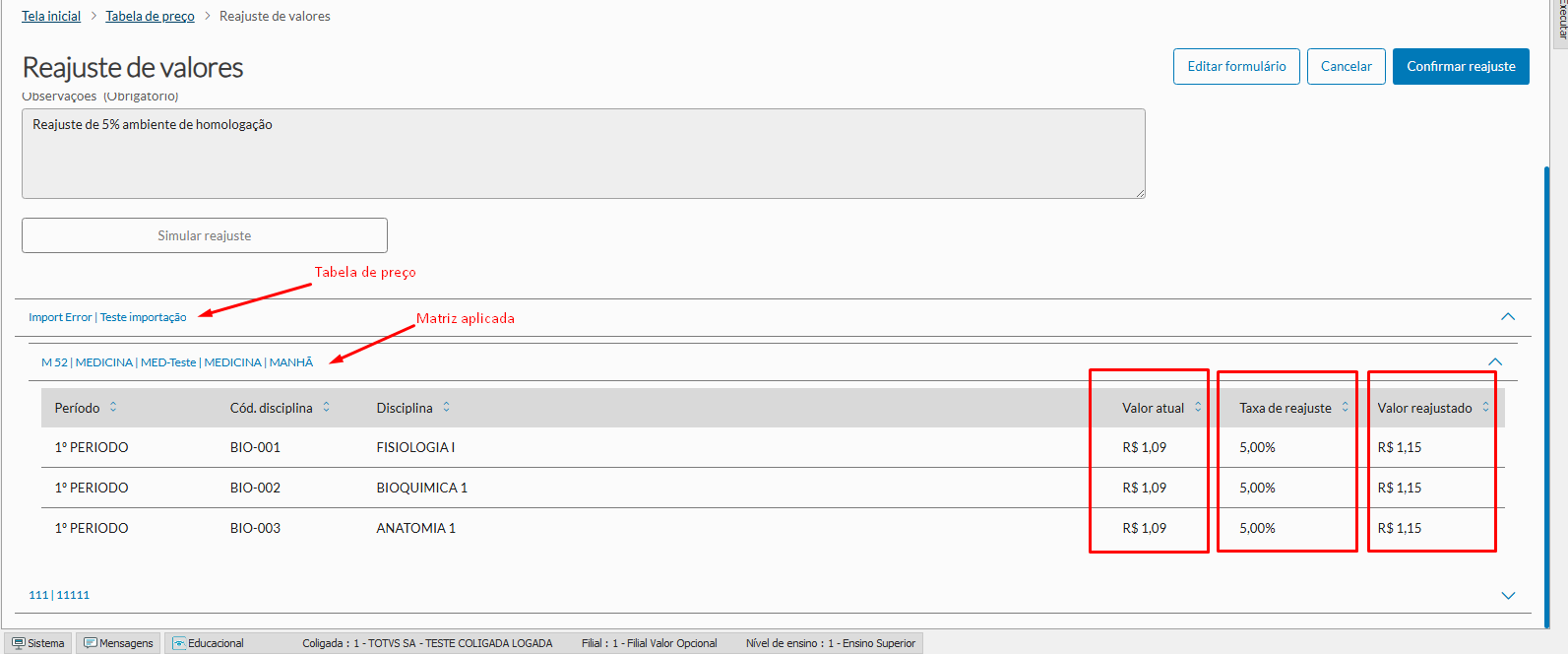
Task: Click Nível de ensino status bar entry
Action: coord(830,643)
